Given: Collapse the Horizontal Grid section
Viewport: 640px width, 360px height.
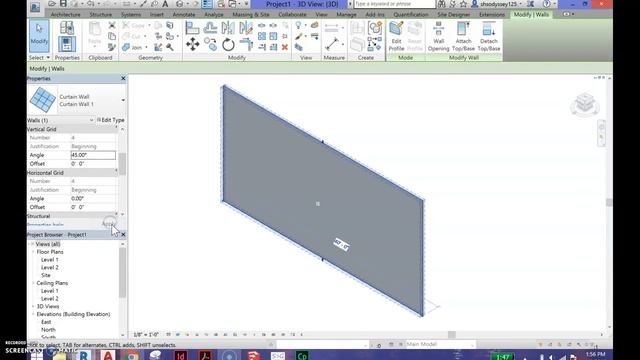Looking at the screenshot, I should (116, 172).
